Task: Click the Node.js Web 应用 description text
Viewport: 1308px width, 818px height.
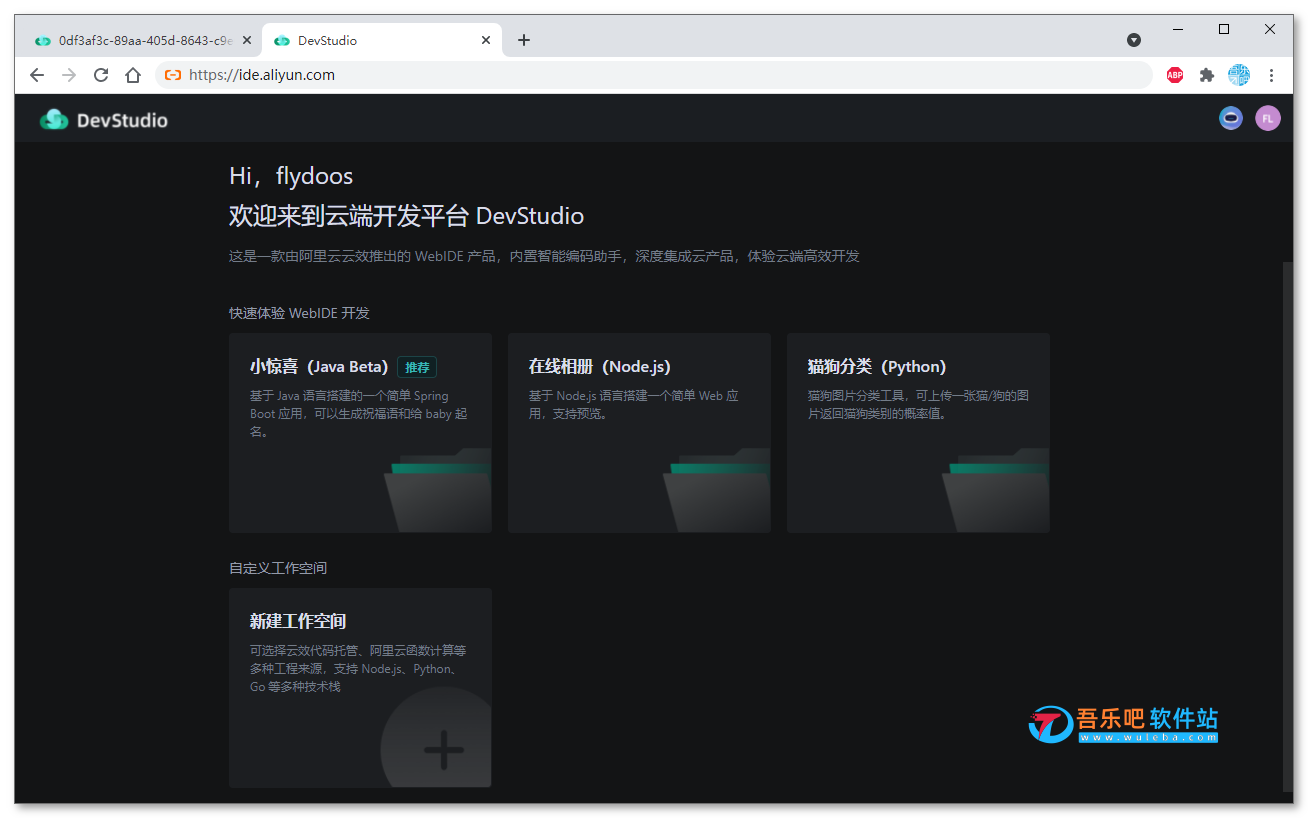Action: [x=634, y=405]
